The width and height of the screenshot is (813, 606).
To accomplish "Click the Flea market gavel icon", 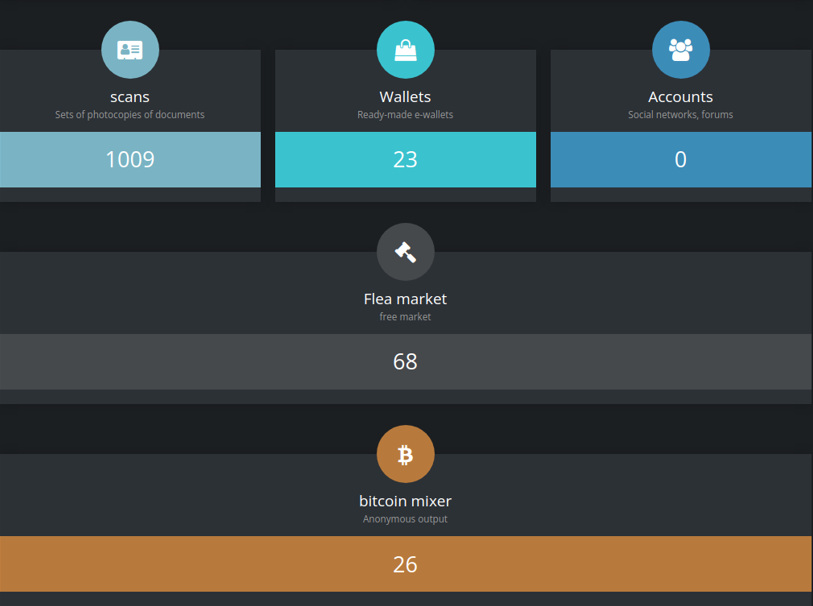I will (x=405, y=252).
